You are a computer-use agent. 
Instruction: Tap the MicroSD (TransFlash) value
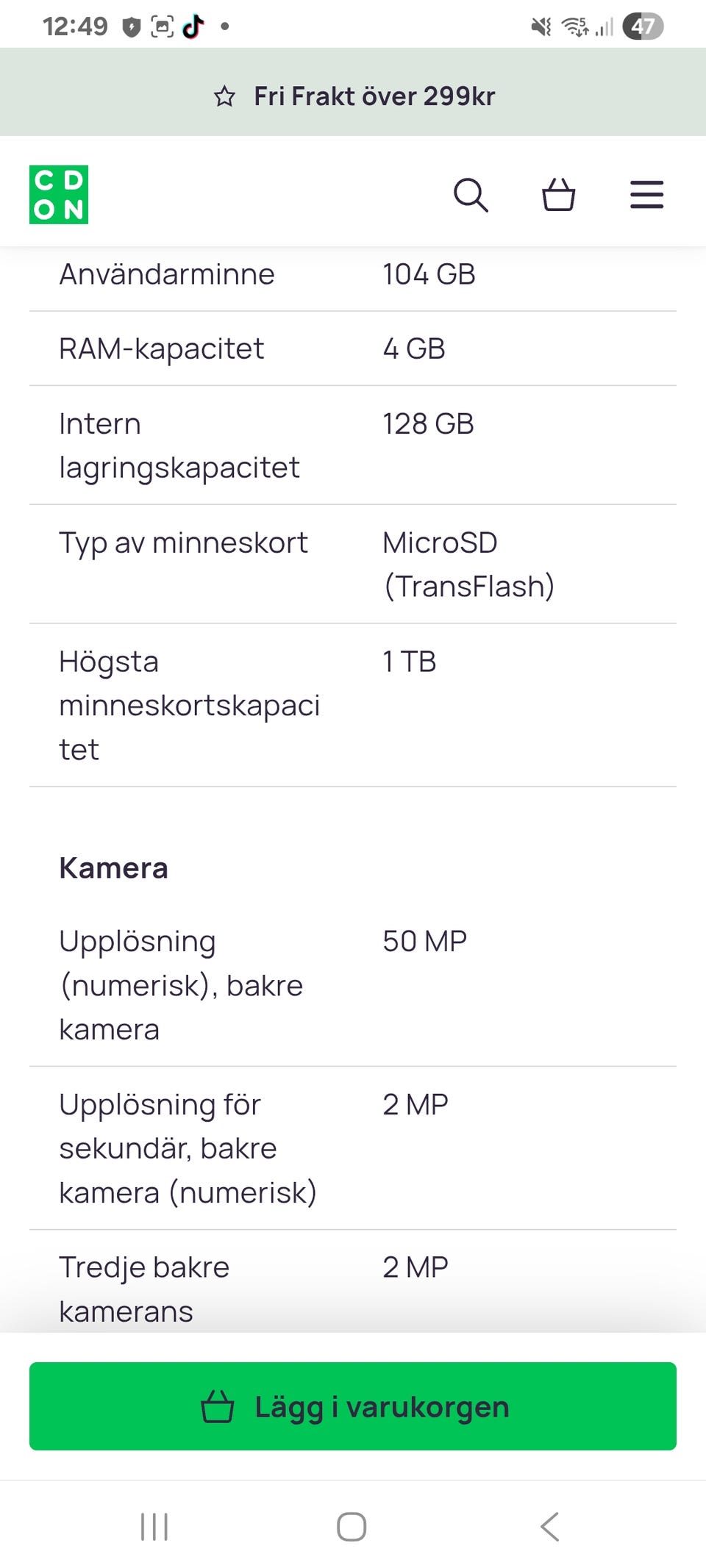[x=468, y=564]
